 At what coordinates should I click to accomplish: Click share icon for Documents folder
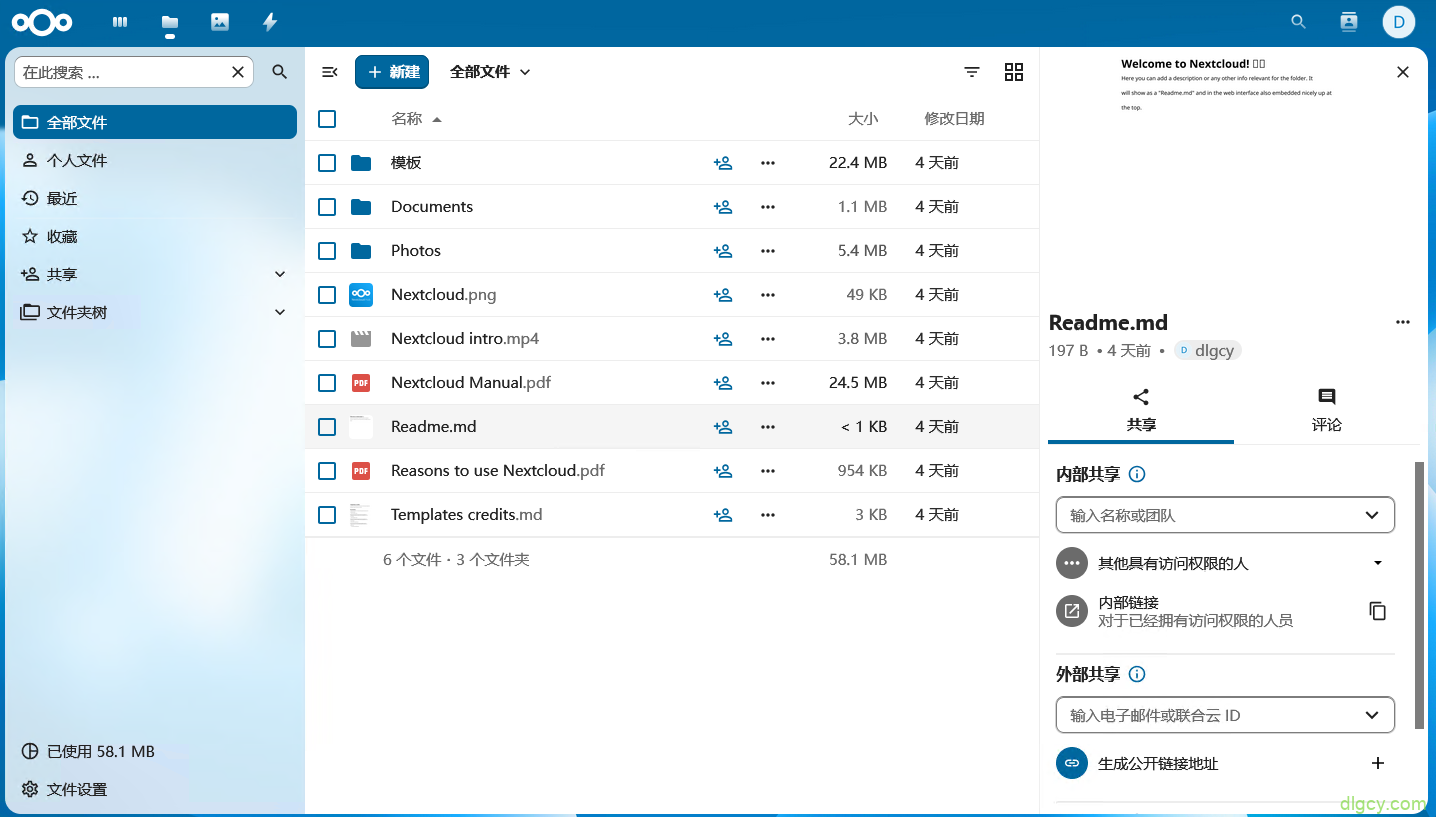click(723, 207)
